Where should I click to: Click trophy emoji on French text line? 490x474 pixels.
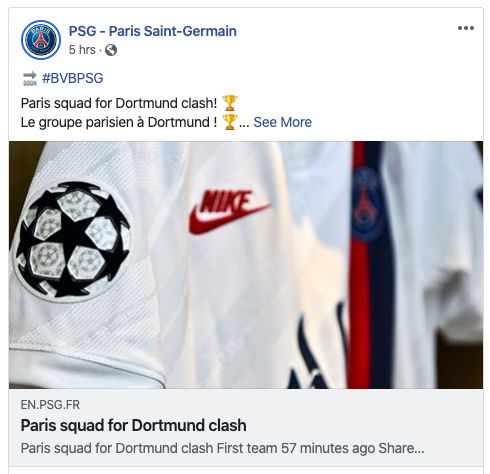230,122
